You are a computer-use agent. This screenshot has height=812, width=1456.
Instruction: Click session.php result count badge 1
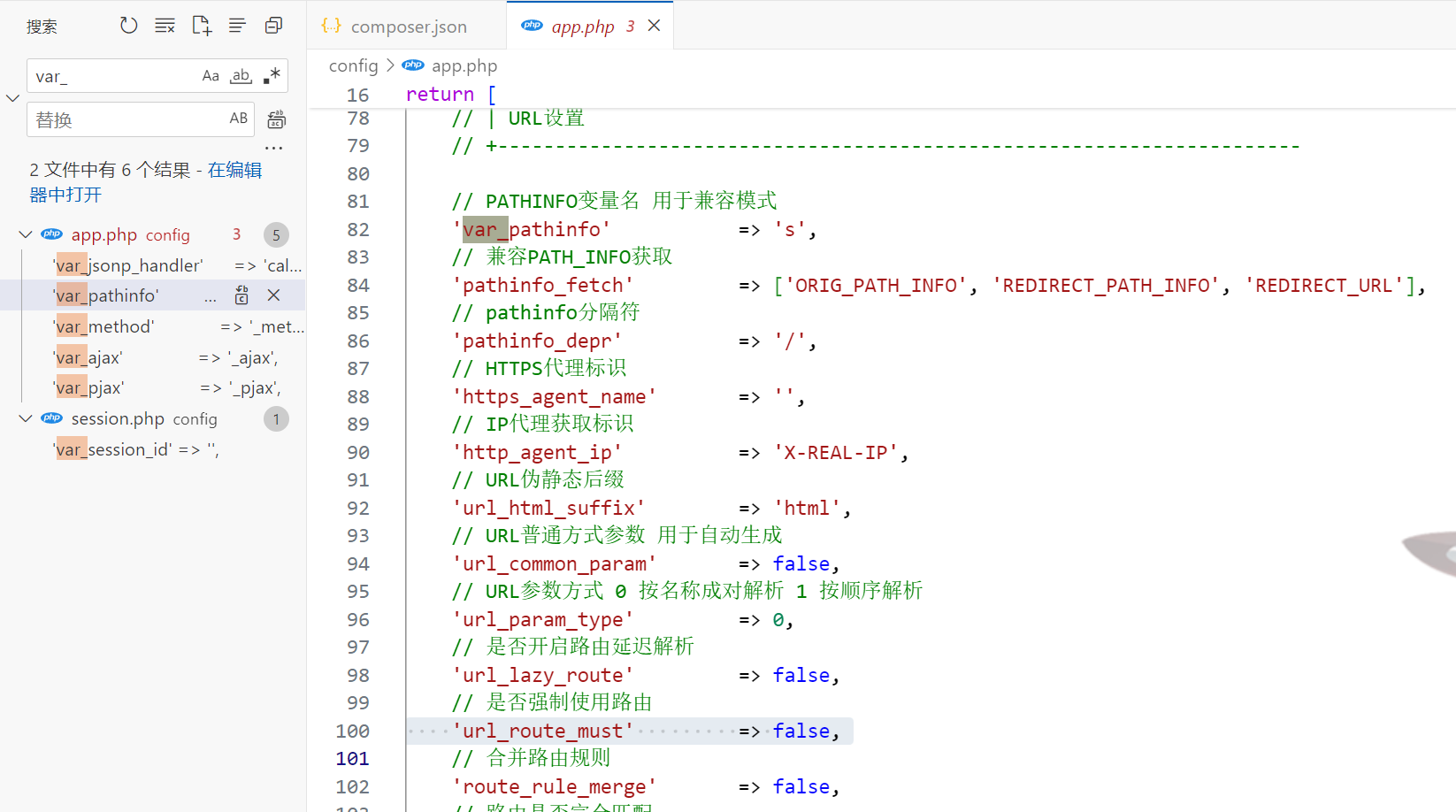[276, 419]
